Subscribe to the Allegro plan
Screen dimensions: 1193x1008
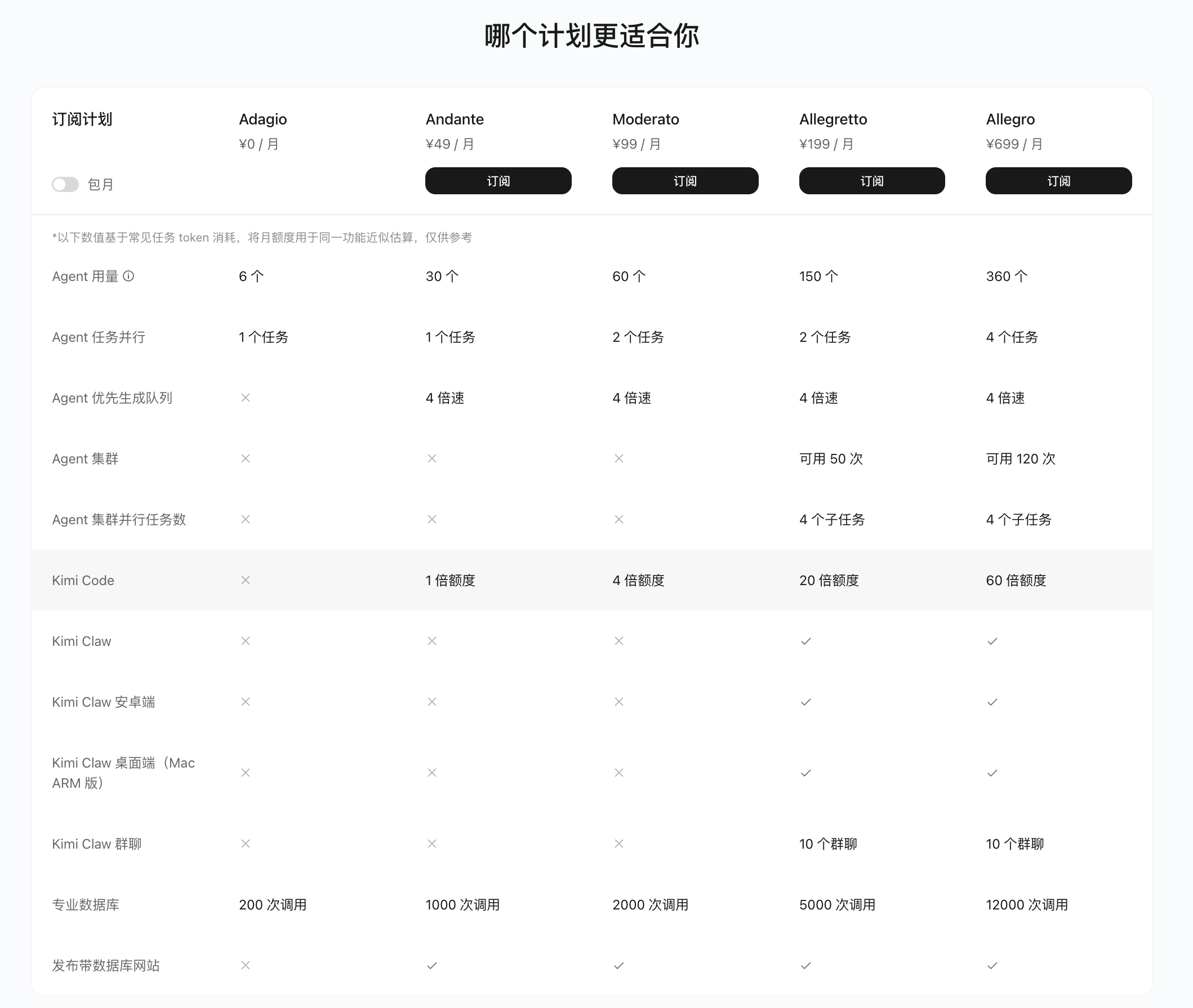point(1058,181)
